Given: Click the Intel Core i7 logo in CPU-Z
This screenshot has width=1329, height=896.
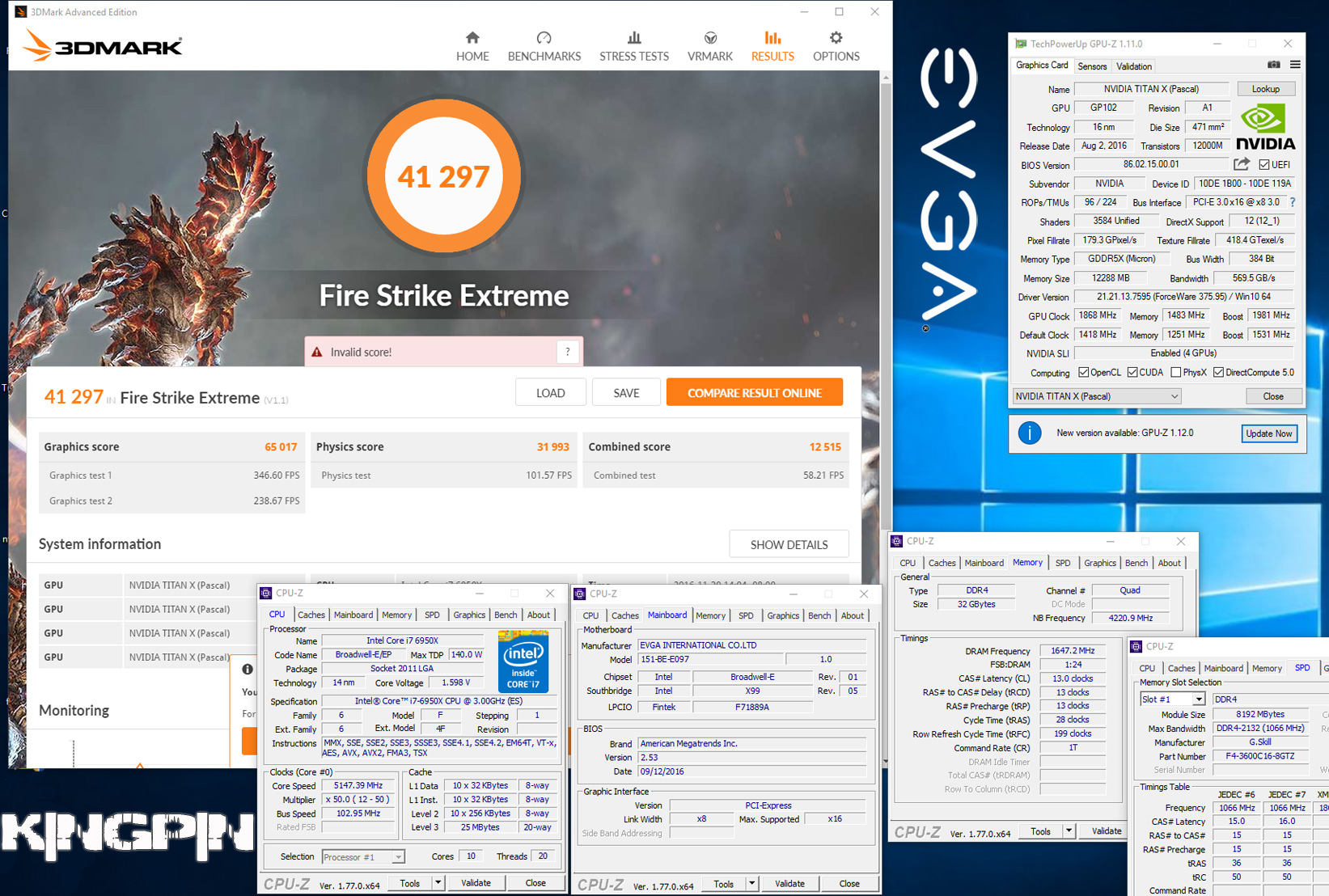Looking at the screenshot, I should click(x=523, y=661).
